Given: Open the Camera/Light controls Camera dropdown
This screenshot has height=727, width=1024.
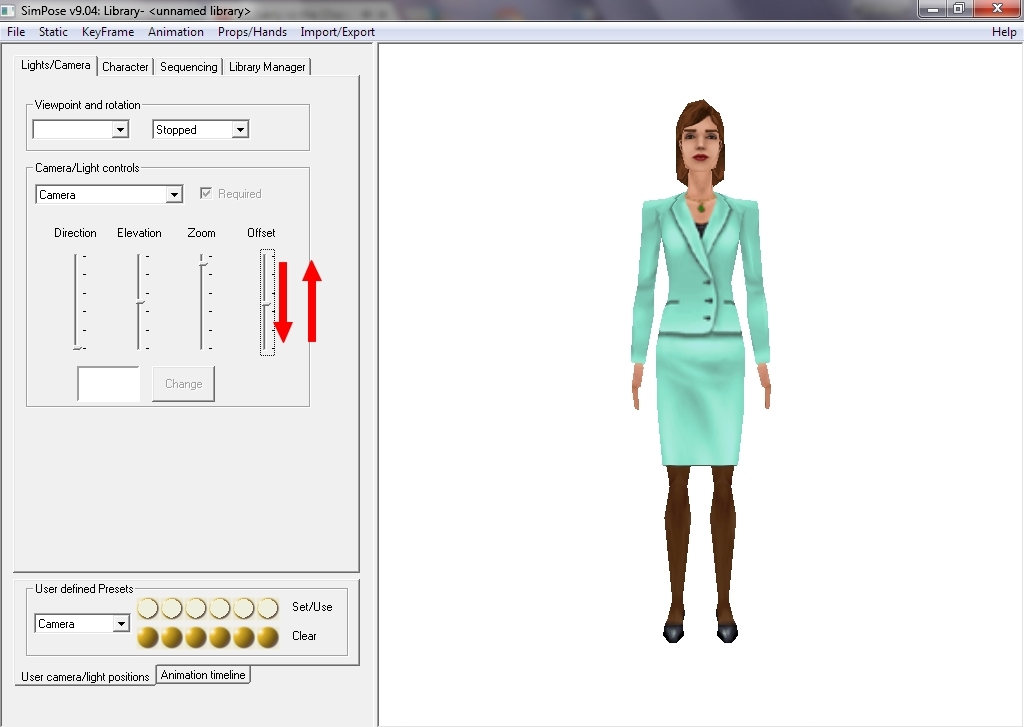Looking at the screenshot, I should tap(174, 195).
